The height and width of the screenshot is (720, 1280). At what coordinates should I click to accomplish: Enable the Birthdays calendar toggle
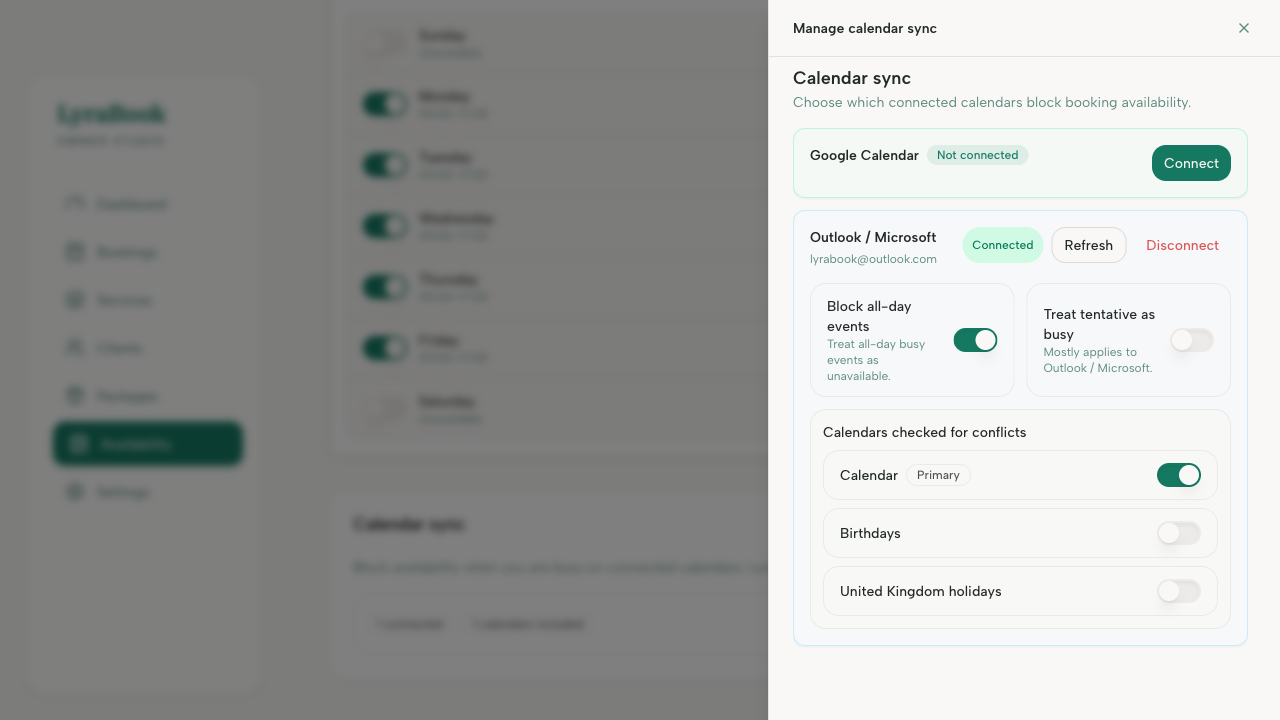(x=1178, y=533)
